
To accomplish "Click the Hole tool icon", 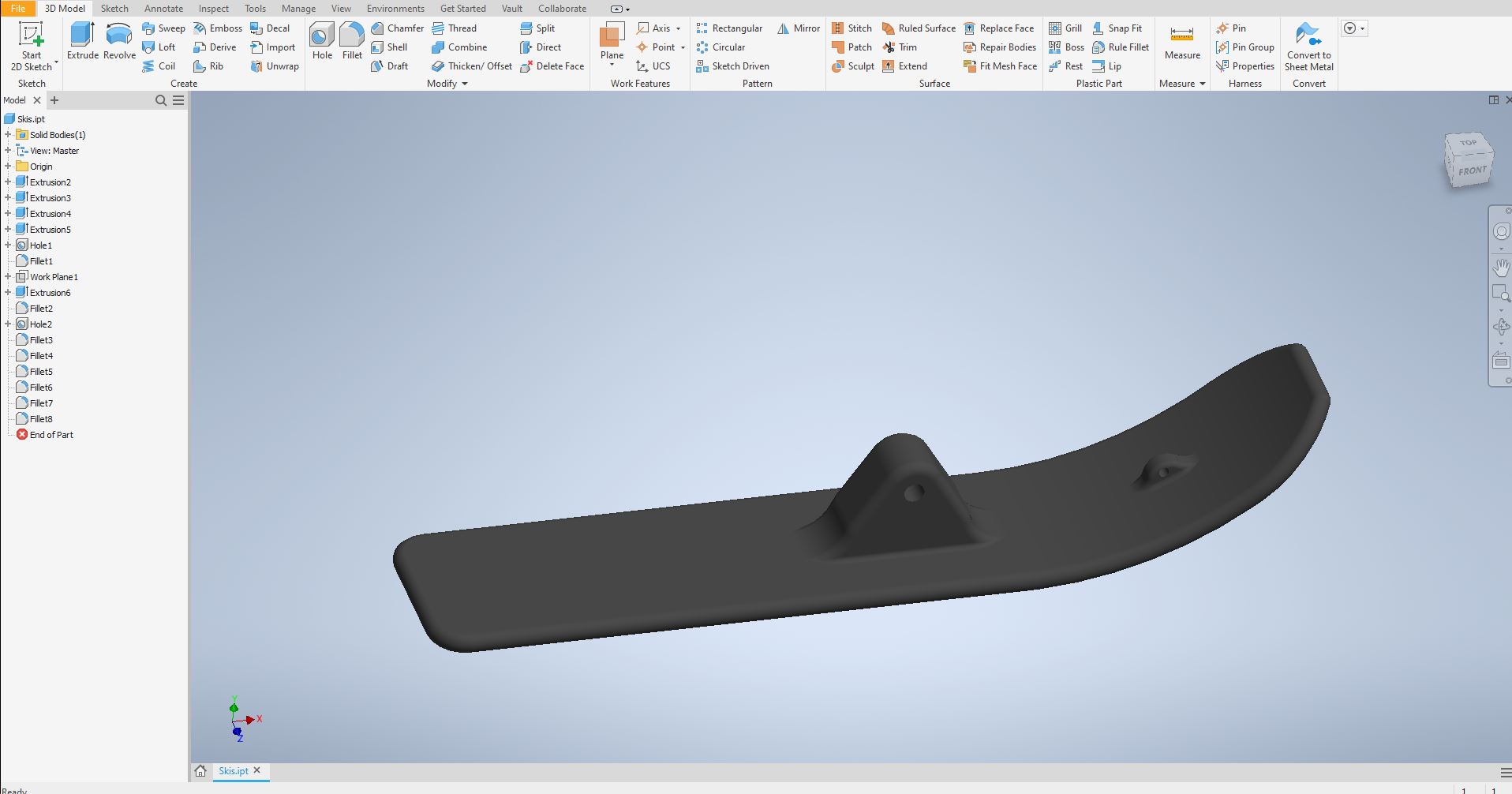I will [x=322, y=41].
